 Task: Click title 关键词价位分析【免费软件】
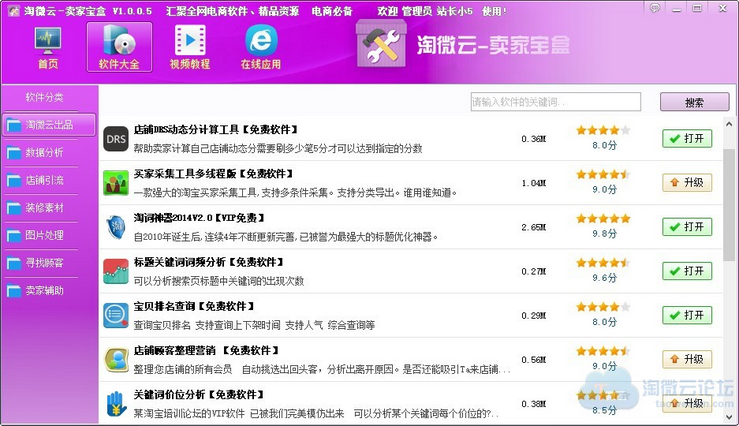199,394
